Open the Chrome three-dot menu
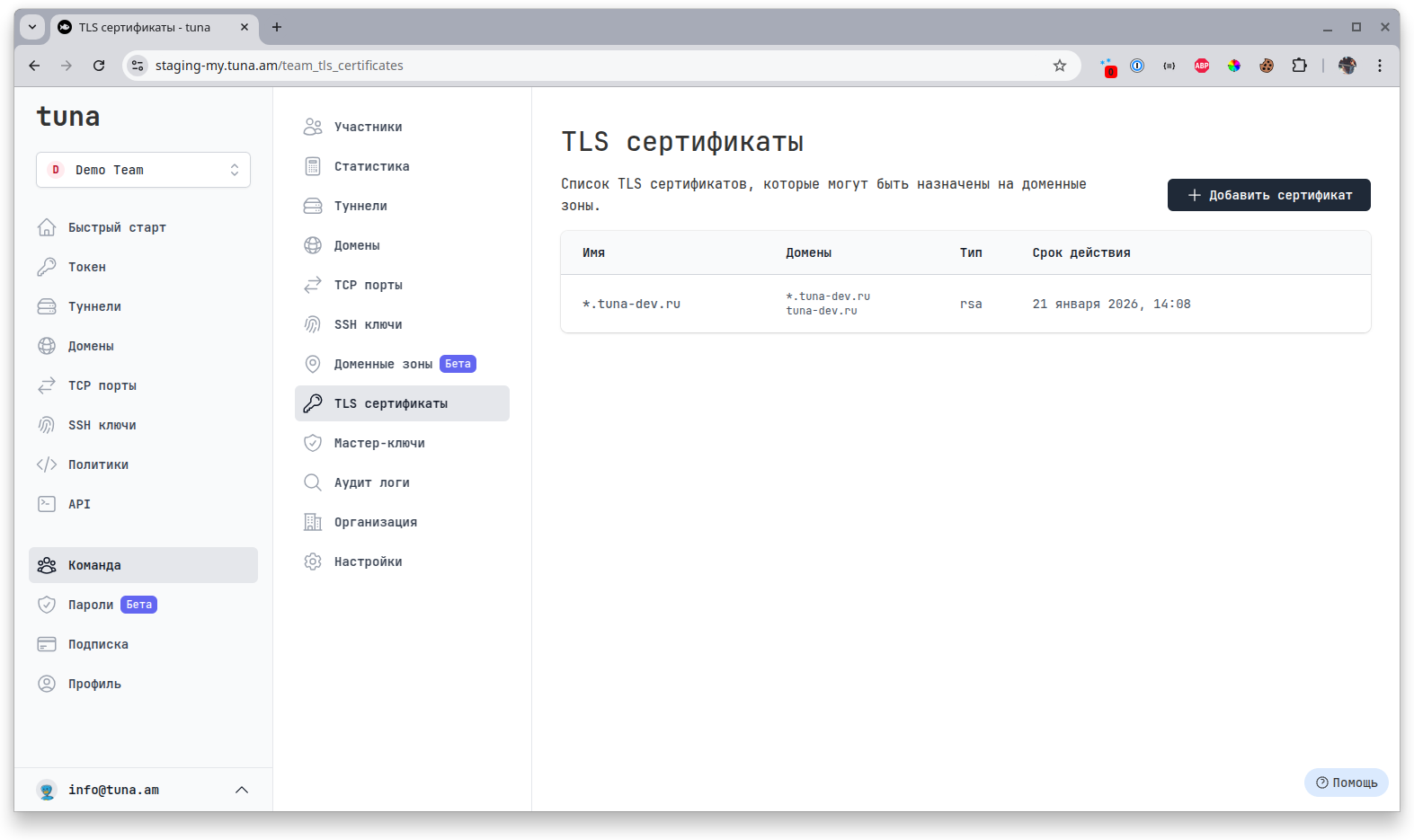Screen dimensions: 1414x840 click(x=1380, y=66)
